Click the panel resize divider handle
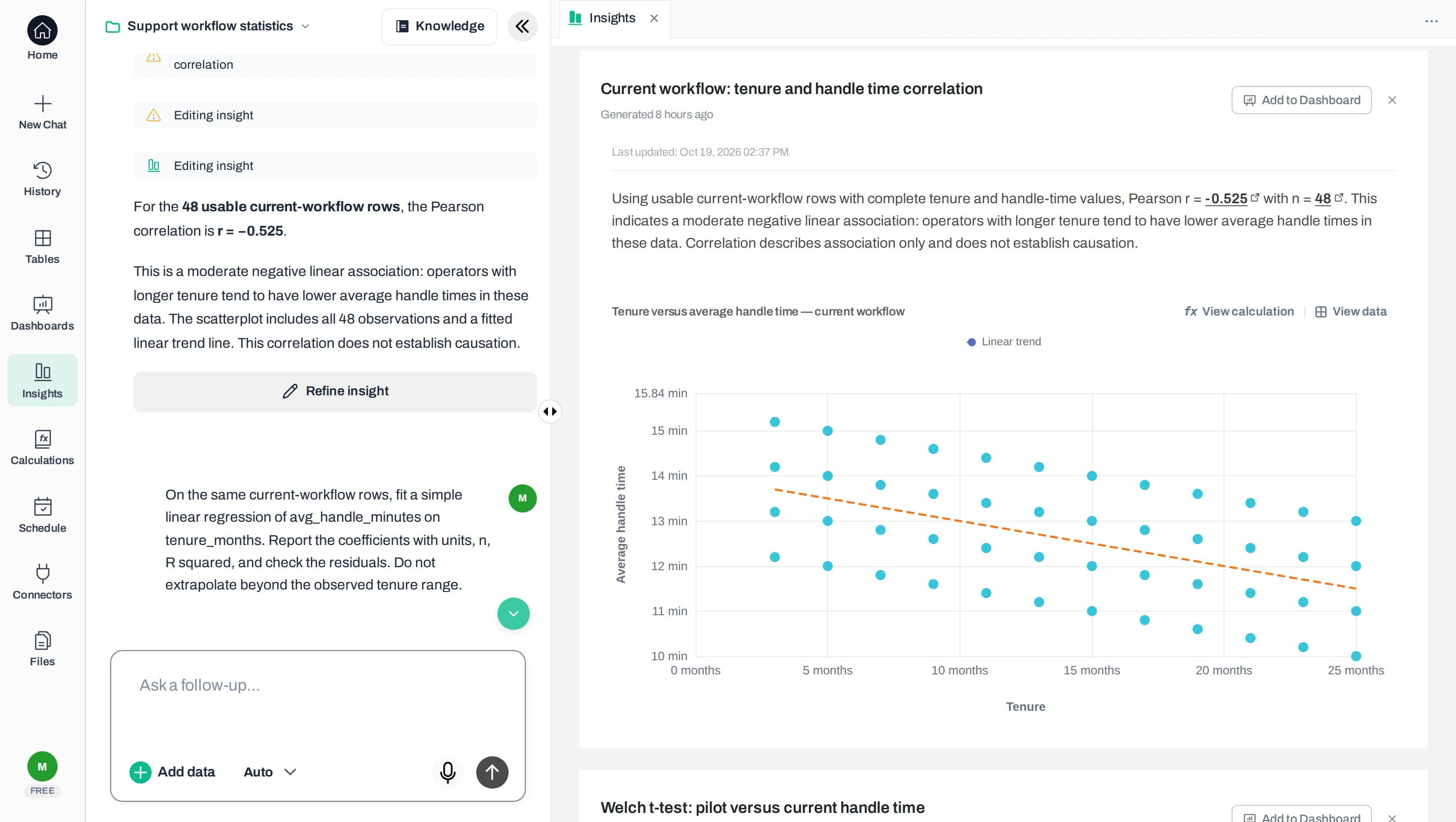The image size is (1456, 822). click(x=550, y=411)
